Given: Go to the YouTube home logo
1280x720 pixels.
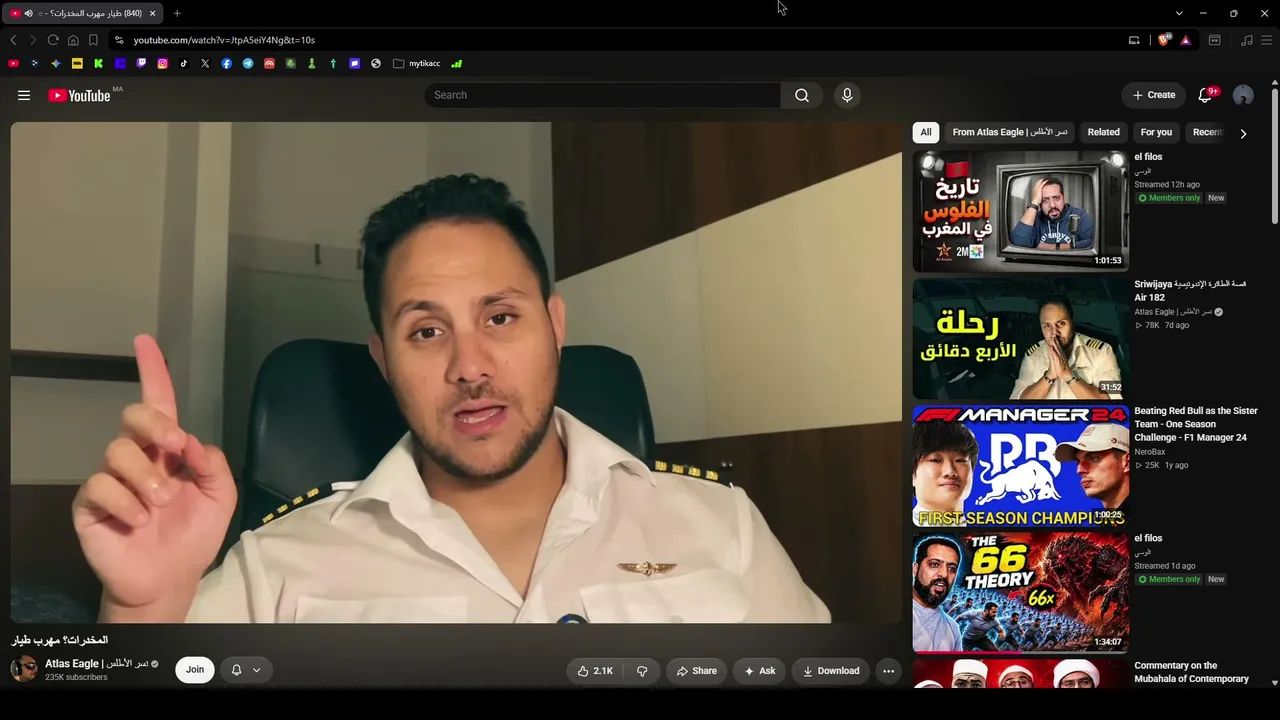Looking at the screenshot, I should tap(79, 95).
